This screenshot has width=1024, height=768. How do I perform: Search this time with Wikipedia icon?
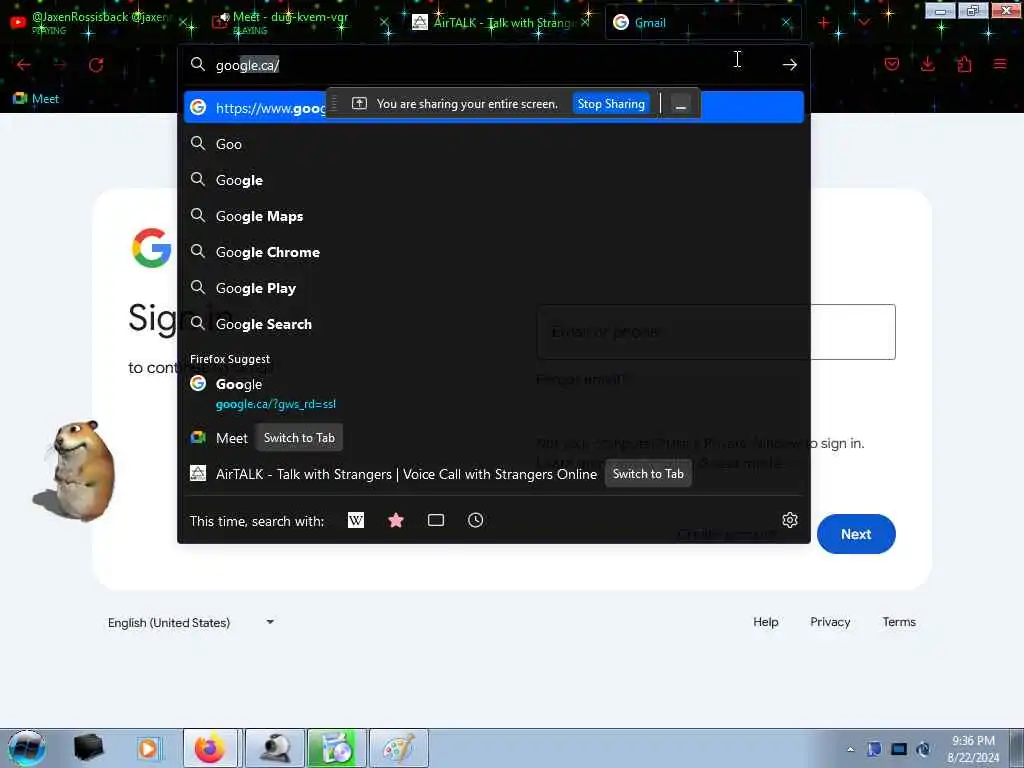[x=356, y=520]
